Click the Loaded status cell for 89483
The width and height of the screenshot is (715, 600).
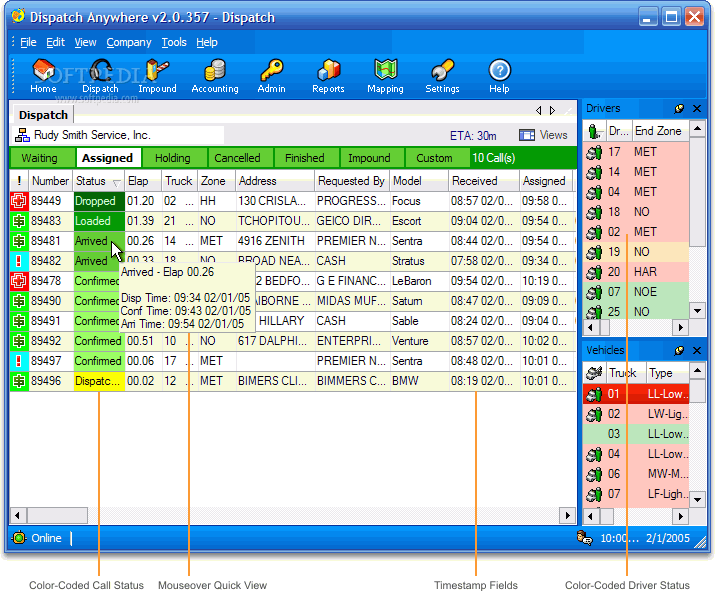tap(99, 221)
